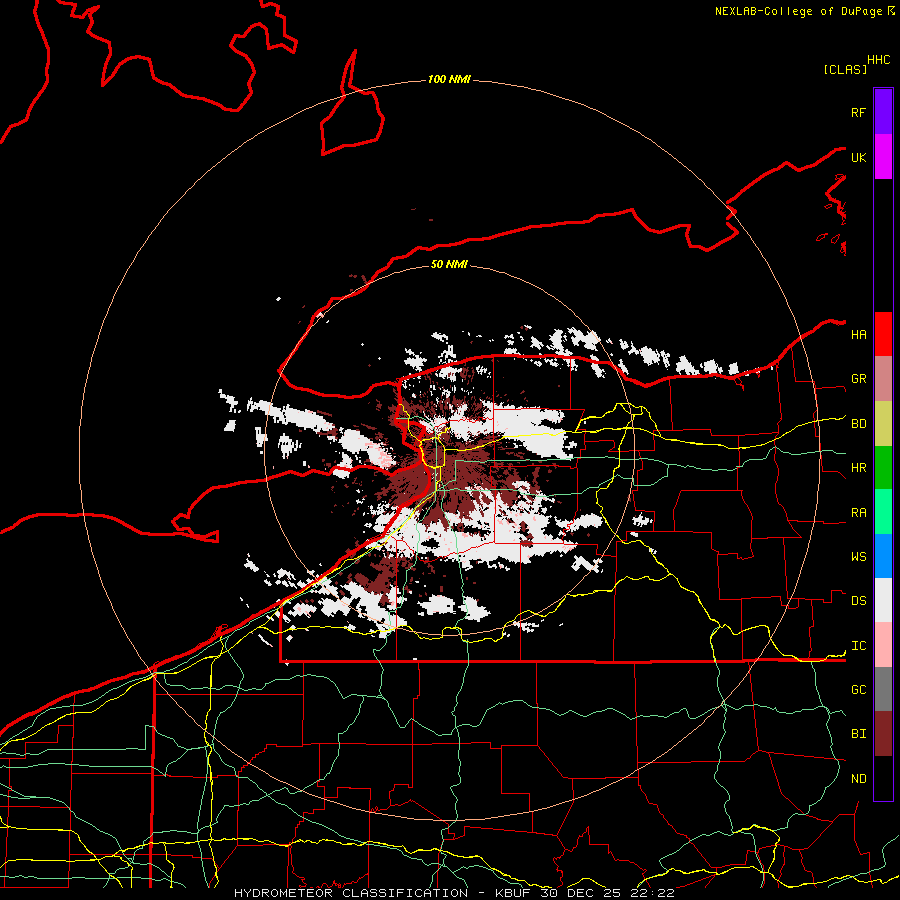Click the 'NEXLAB-College of DuPage' credit text
This screenshot has width=900, height=900.
(x=798, y=11)
